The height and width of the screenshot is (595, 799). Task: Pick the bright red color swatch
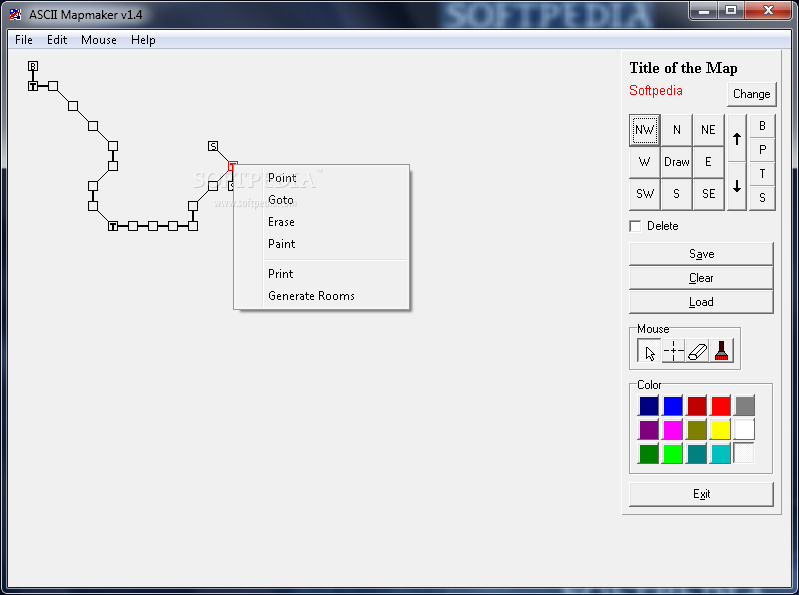click(721, 406)
